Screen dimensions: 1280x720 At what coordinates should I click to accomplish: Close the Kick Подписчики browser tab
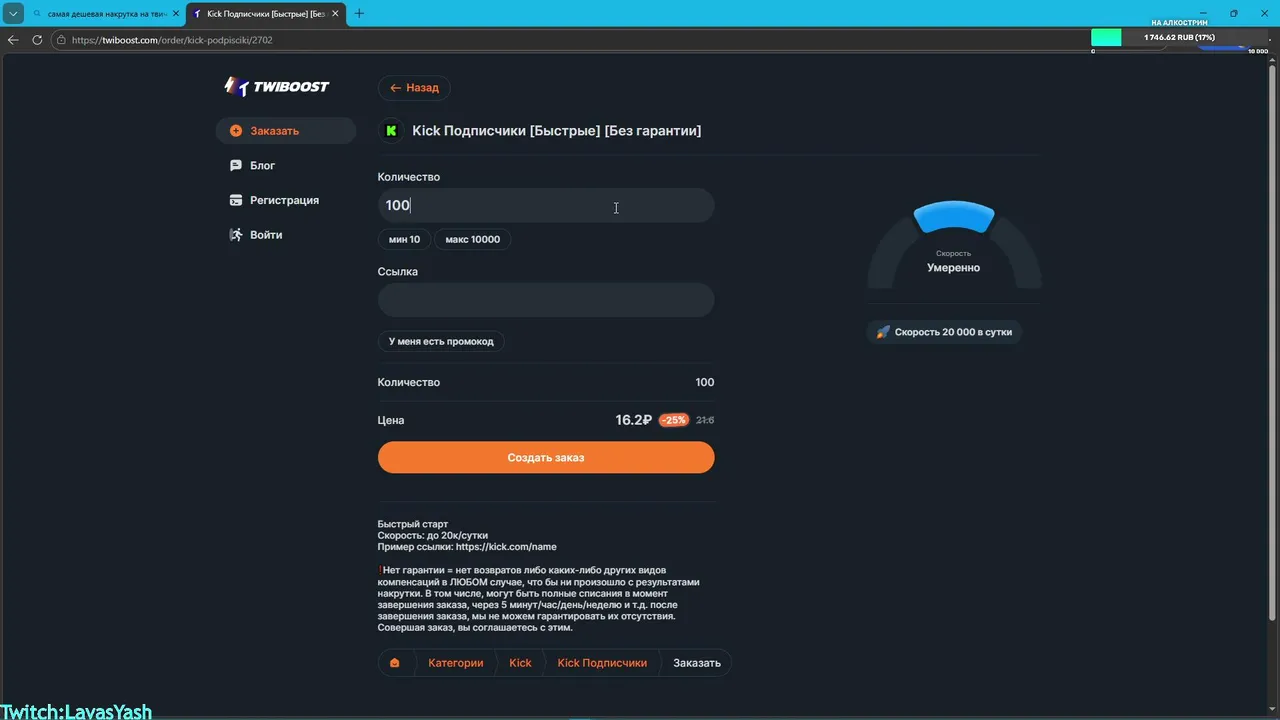[335, 14]
